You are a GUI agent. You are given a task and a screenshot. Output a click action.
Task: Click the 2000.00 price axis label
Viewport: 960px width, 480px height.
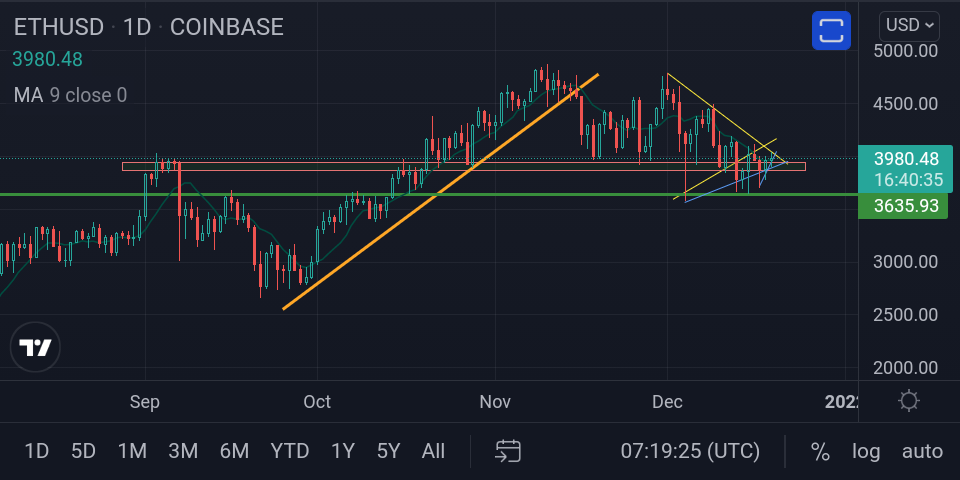(906, 368)
